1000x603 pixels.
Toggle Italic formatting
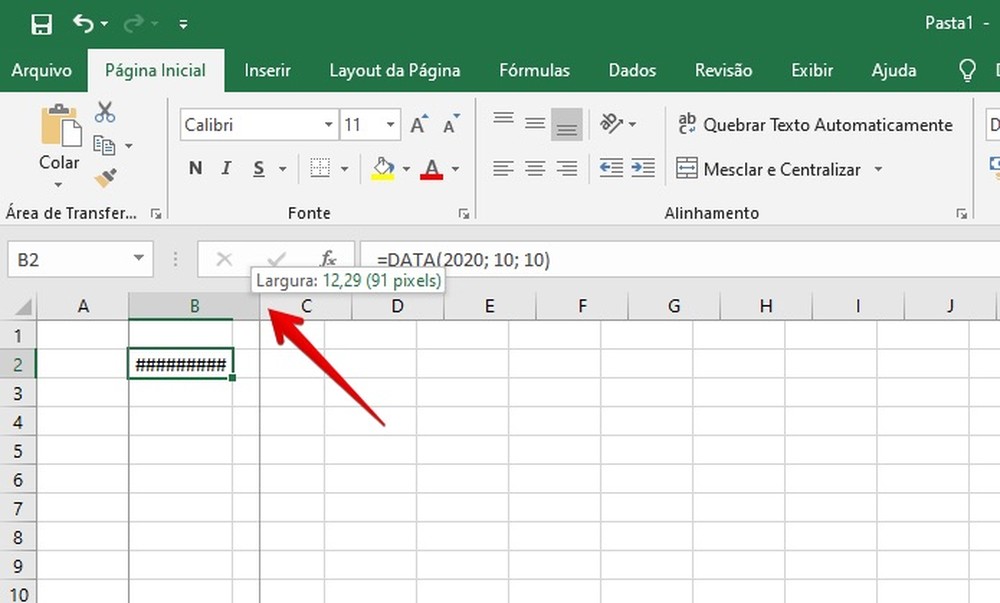[x=226, y=168]
